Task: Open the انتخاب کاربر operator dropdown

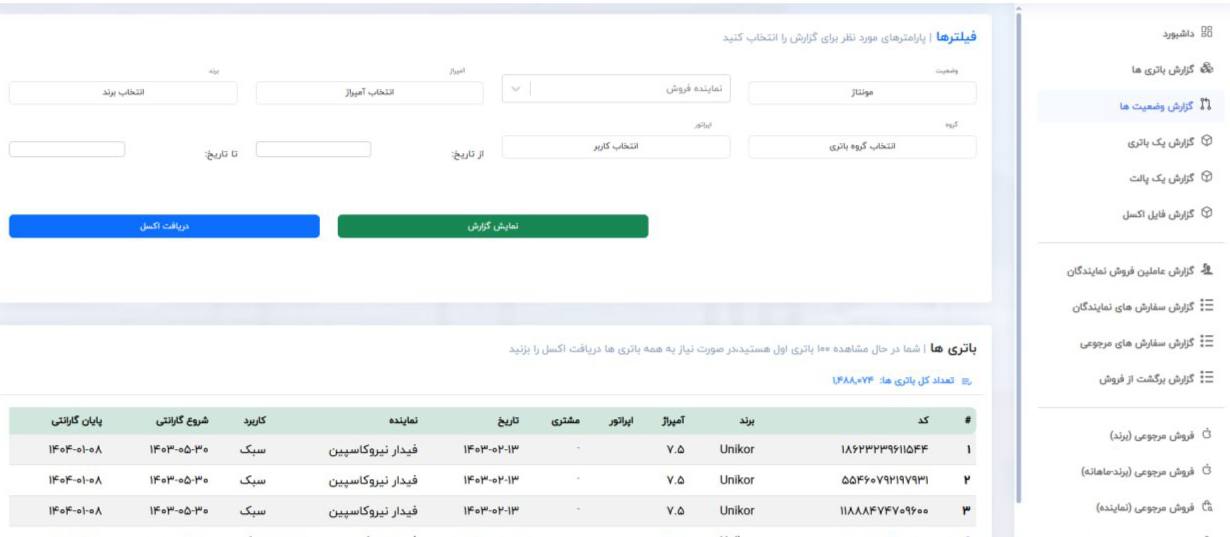Action: click(616, 146)
